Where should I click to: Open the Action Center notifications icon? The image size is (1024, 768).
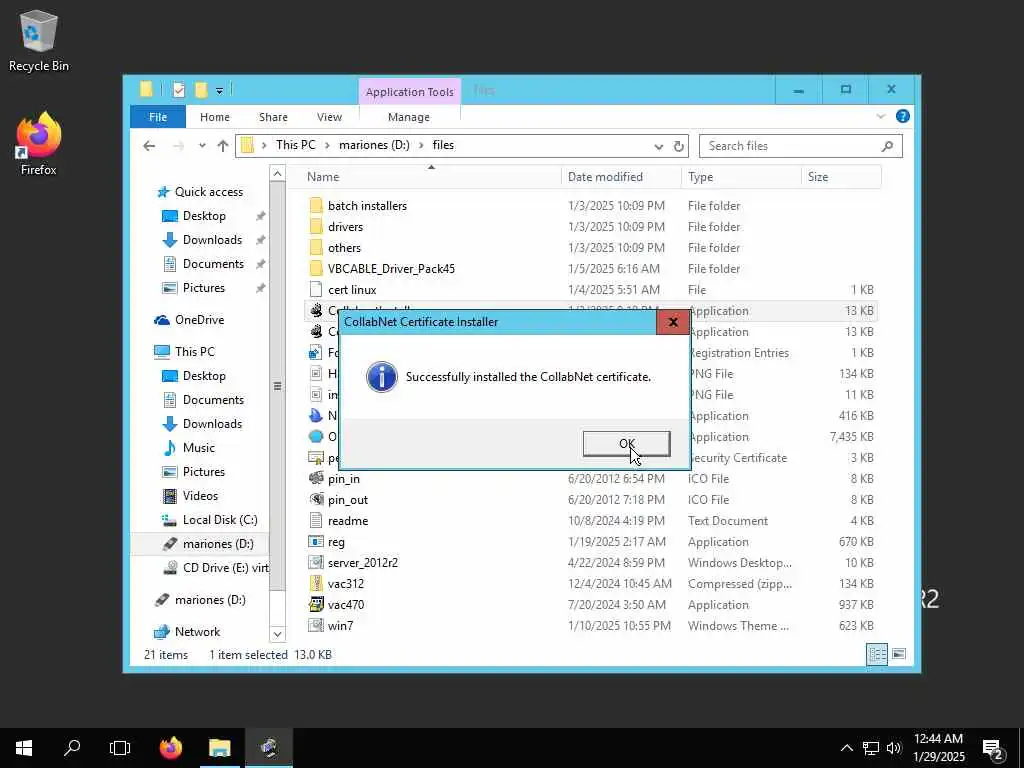tap(994, 748)
